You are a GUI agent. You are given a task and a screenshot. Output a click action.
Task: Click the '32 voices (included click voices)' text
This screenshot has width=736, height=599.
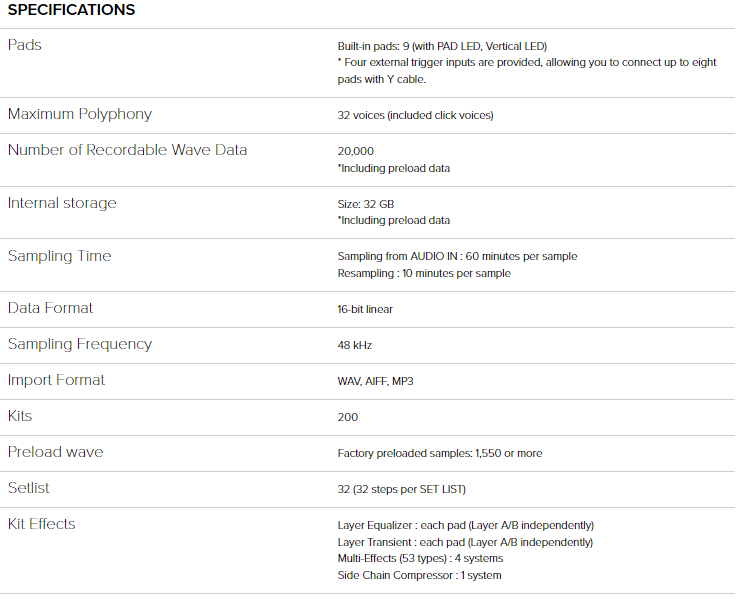tap(415, 115)
